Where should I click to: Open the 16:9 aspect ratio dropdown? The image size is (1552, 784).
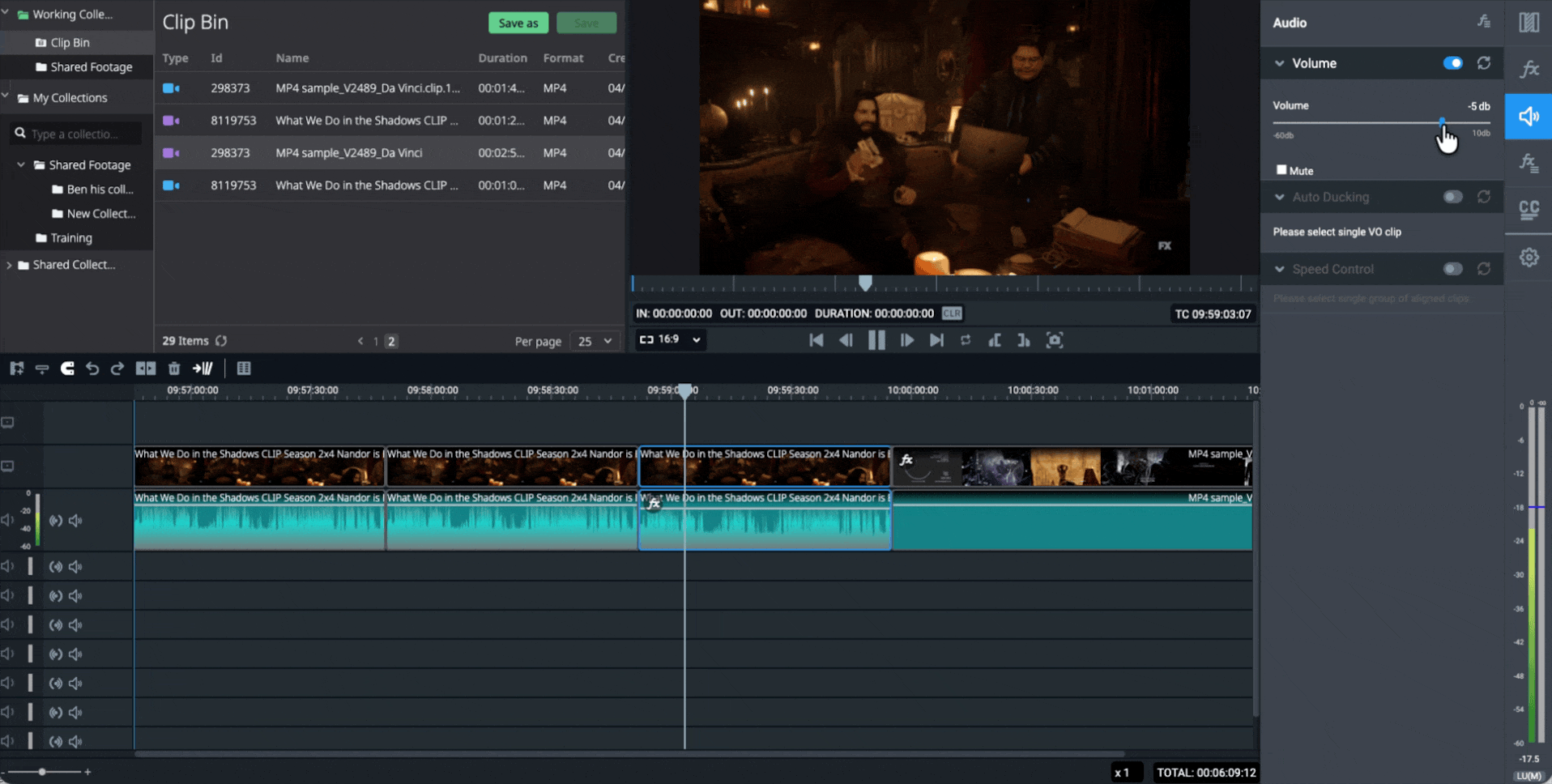669,339
